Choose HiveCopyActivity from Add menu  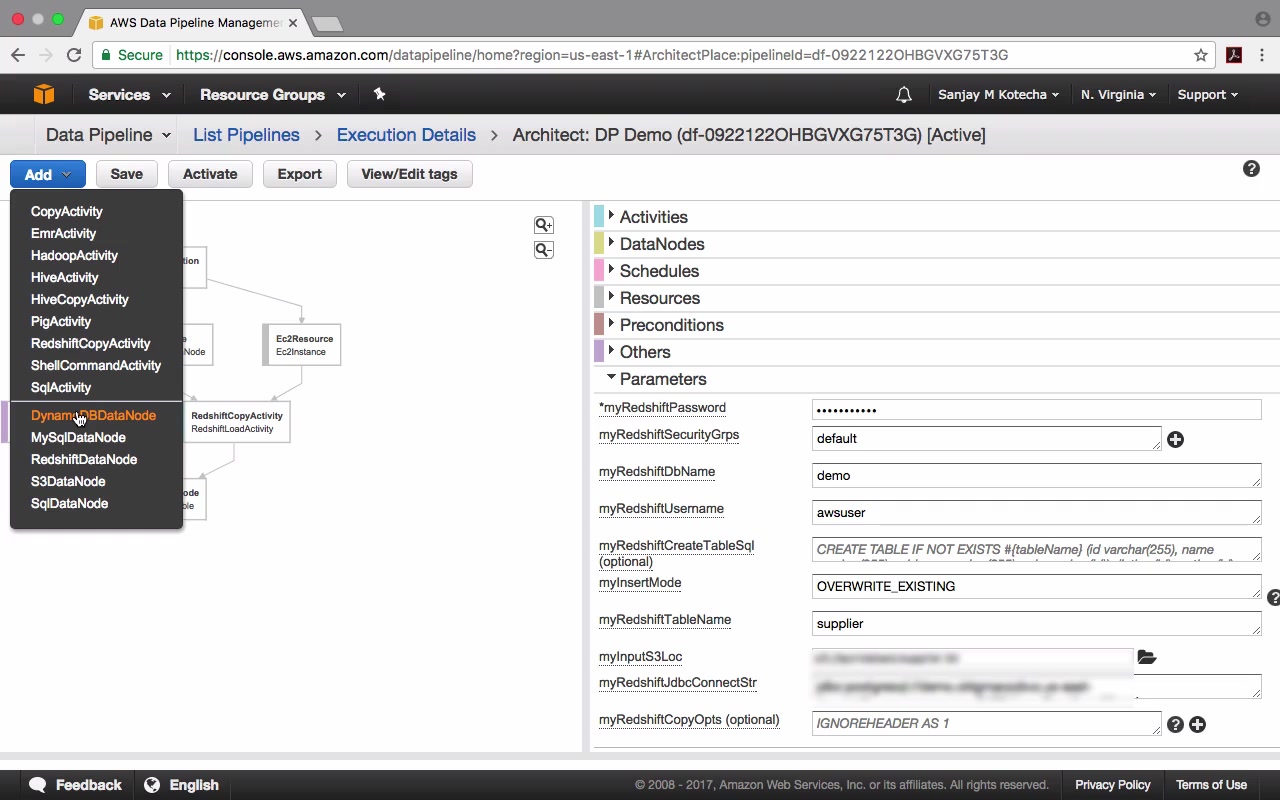[79, 299]
